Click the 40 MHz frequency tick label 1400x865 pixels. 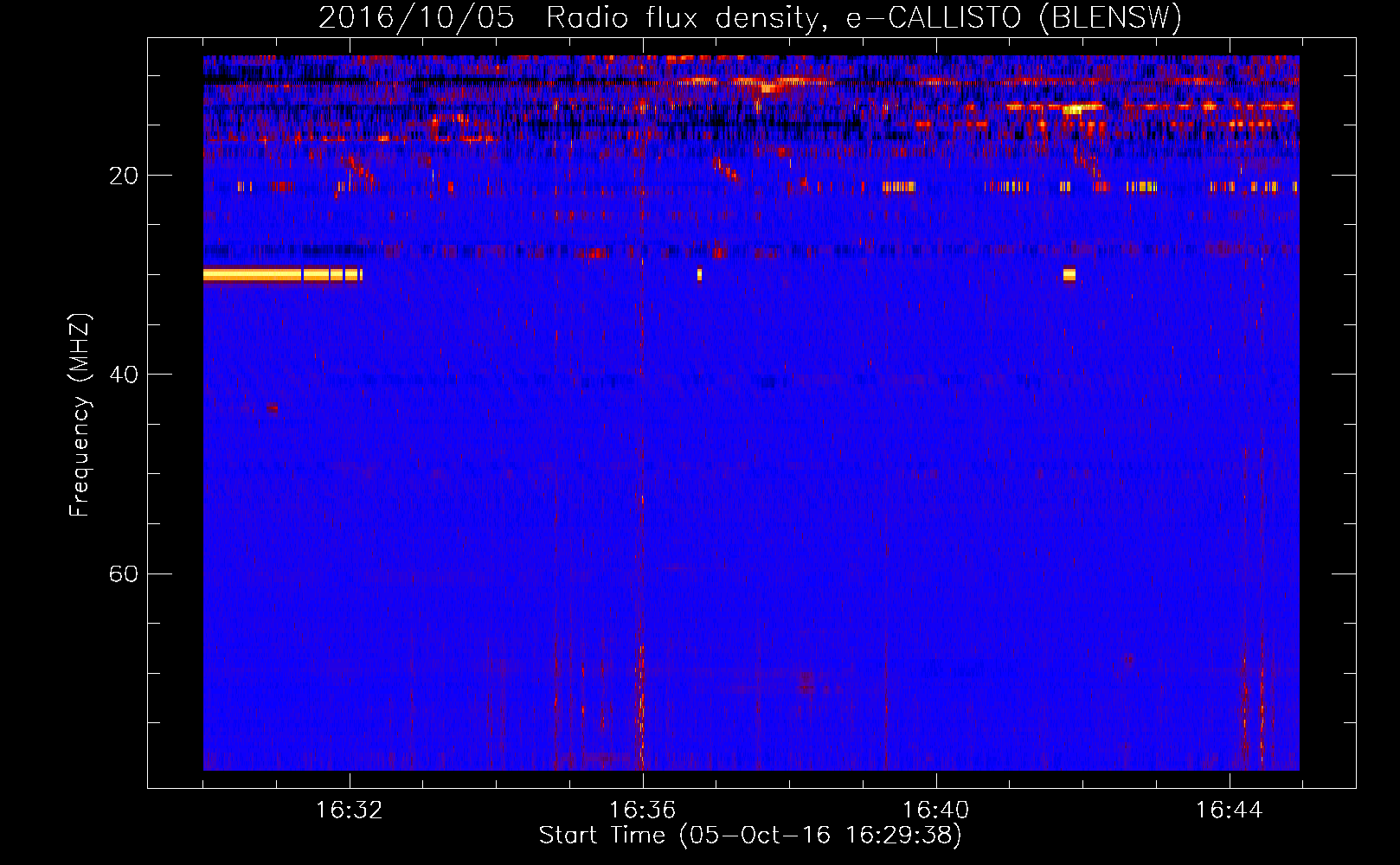[x=123, y=375]
